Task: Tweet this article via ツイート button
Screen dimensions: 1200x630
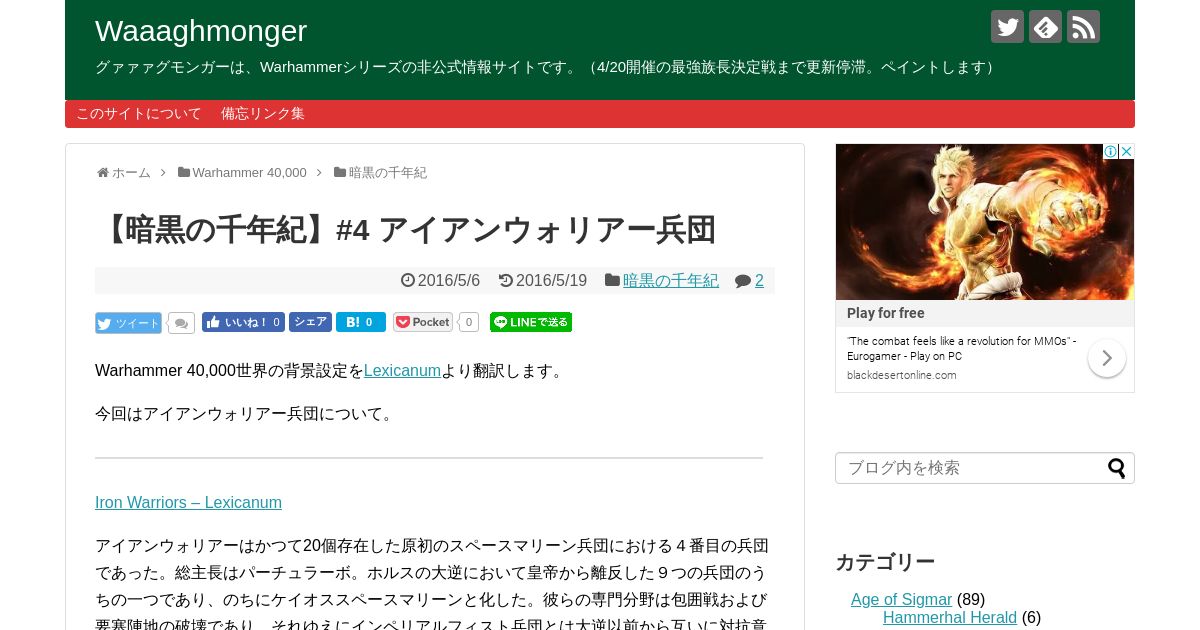Action: pyautogui.click(x=128, y=323)
